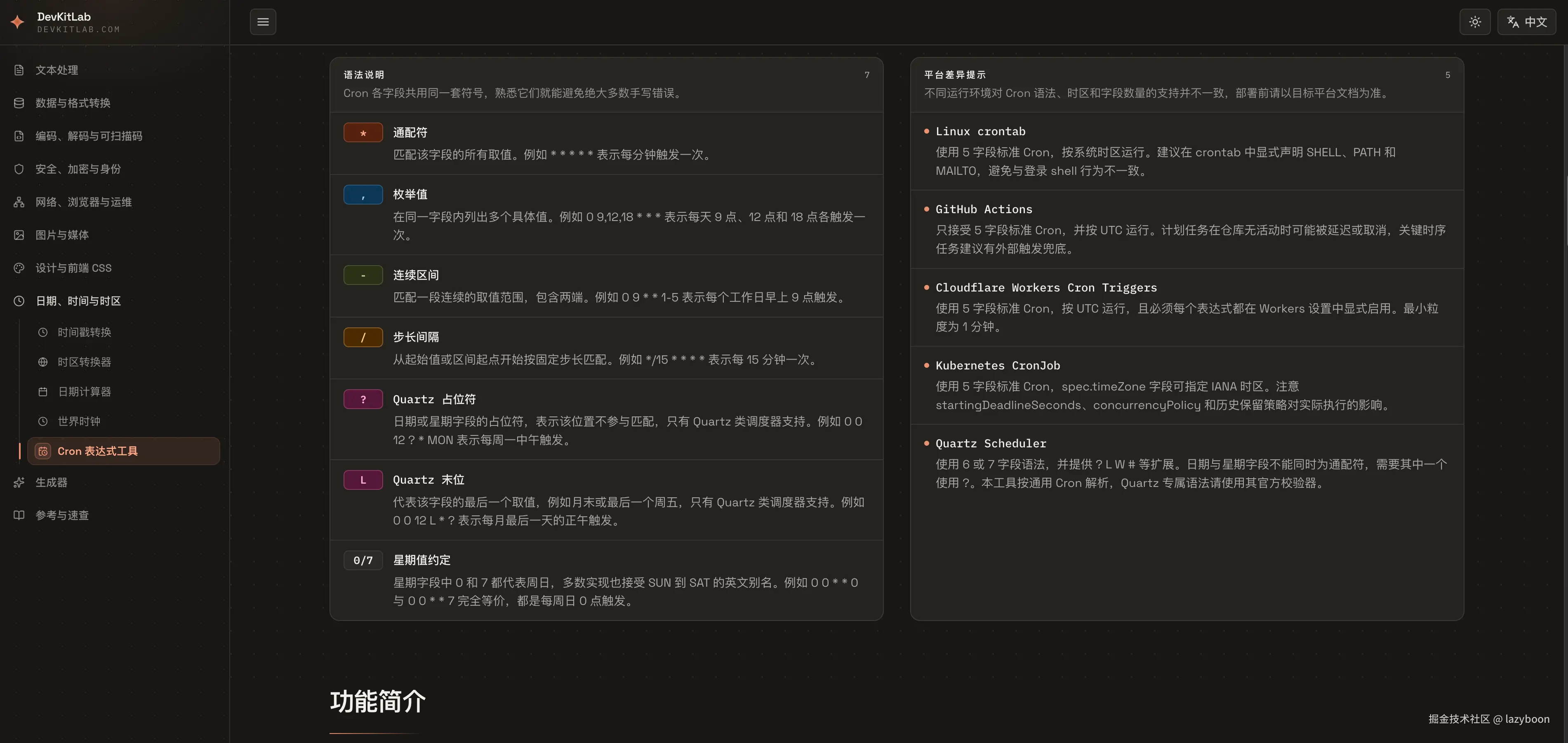Toggle the sidebar with hamburger menu button
Viewport: 1568px width, 743px height.
click(263, 22)
